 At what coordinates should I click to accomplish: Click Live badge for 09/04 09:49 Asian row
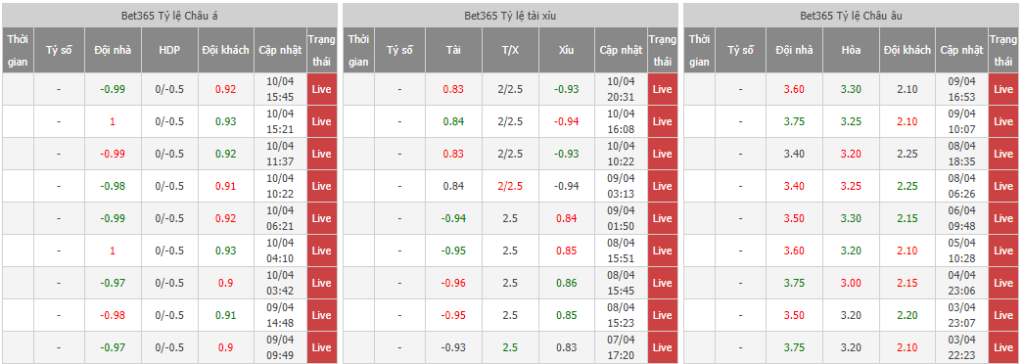[321, 347]
